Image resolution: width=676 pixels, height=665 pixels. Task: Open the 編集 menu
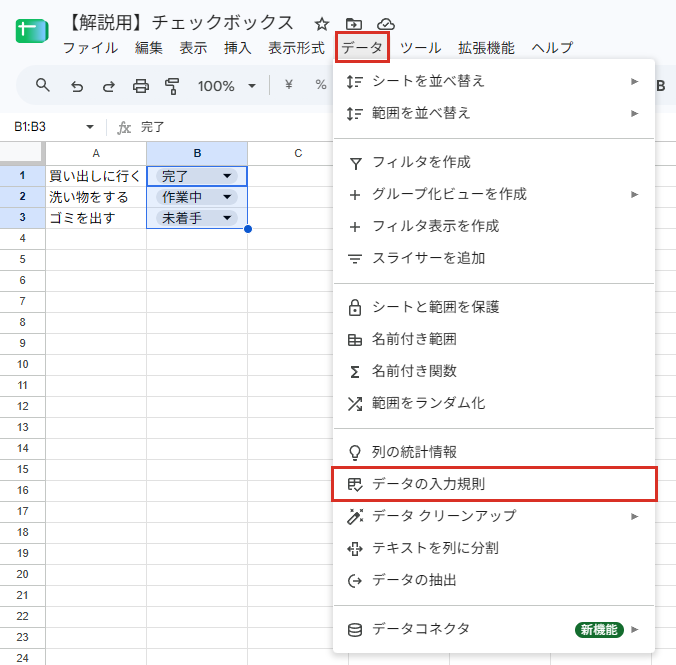148,48
